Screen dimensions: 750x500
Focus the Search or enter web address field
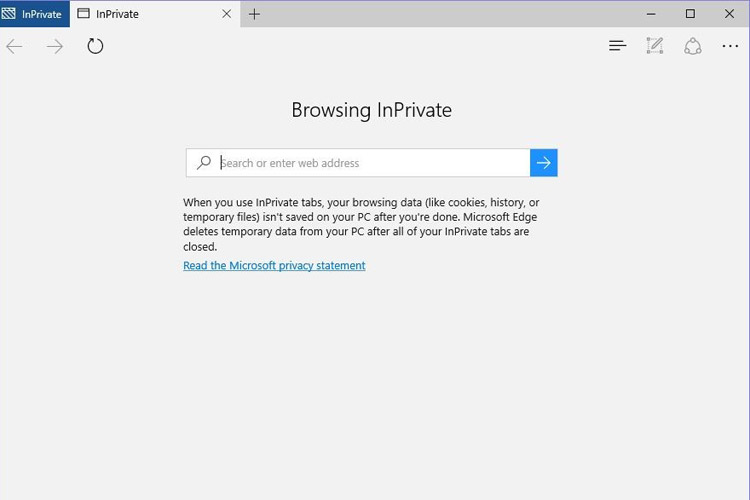tap(370, 163)
